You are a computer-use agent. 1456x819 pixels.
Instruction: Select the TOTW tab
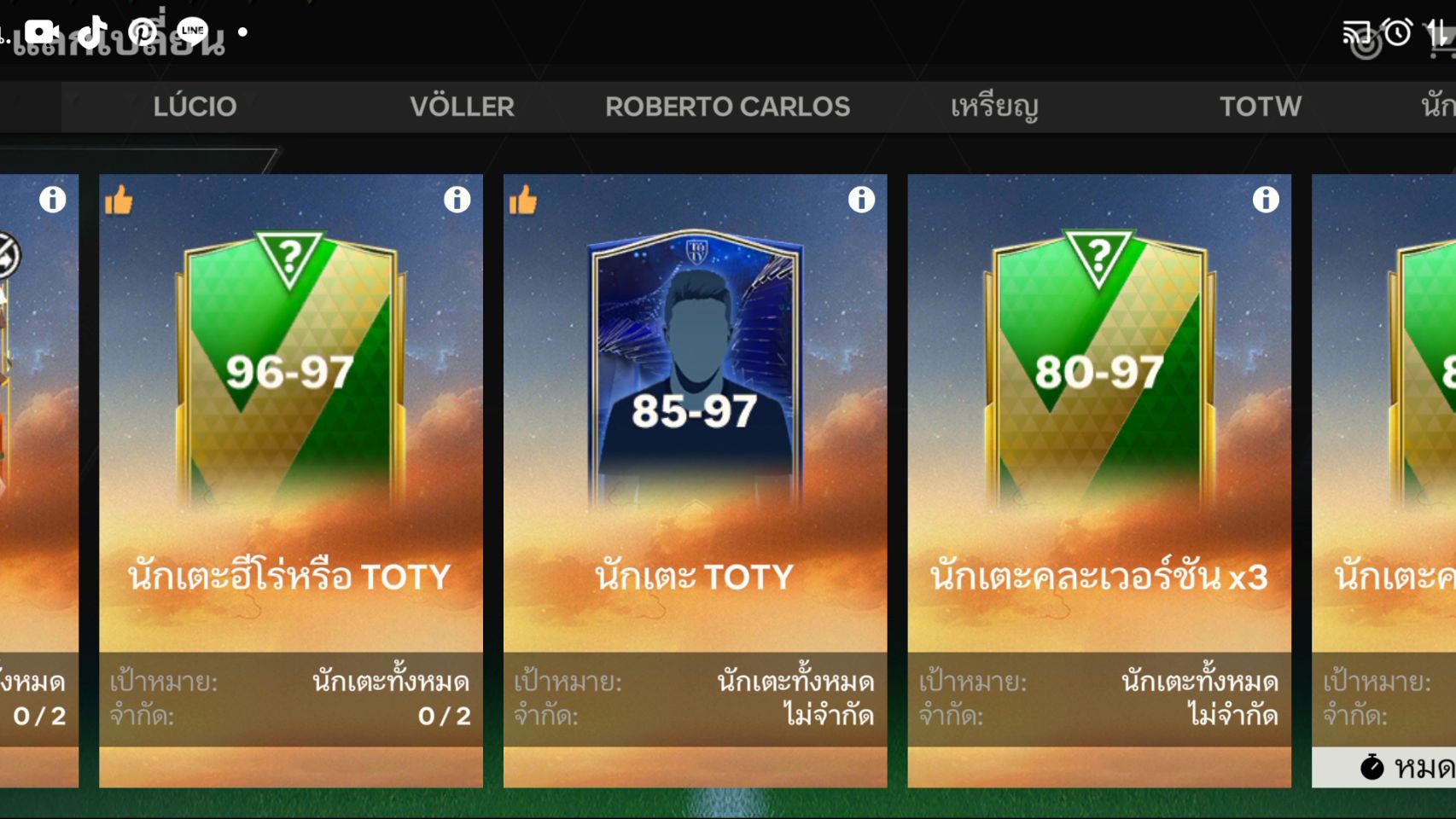pos(1261,107)
